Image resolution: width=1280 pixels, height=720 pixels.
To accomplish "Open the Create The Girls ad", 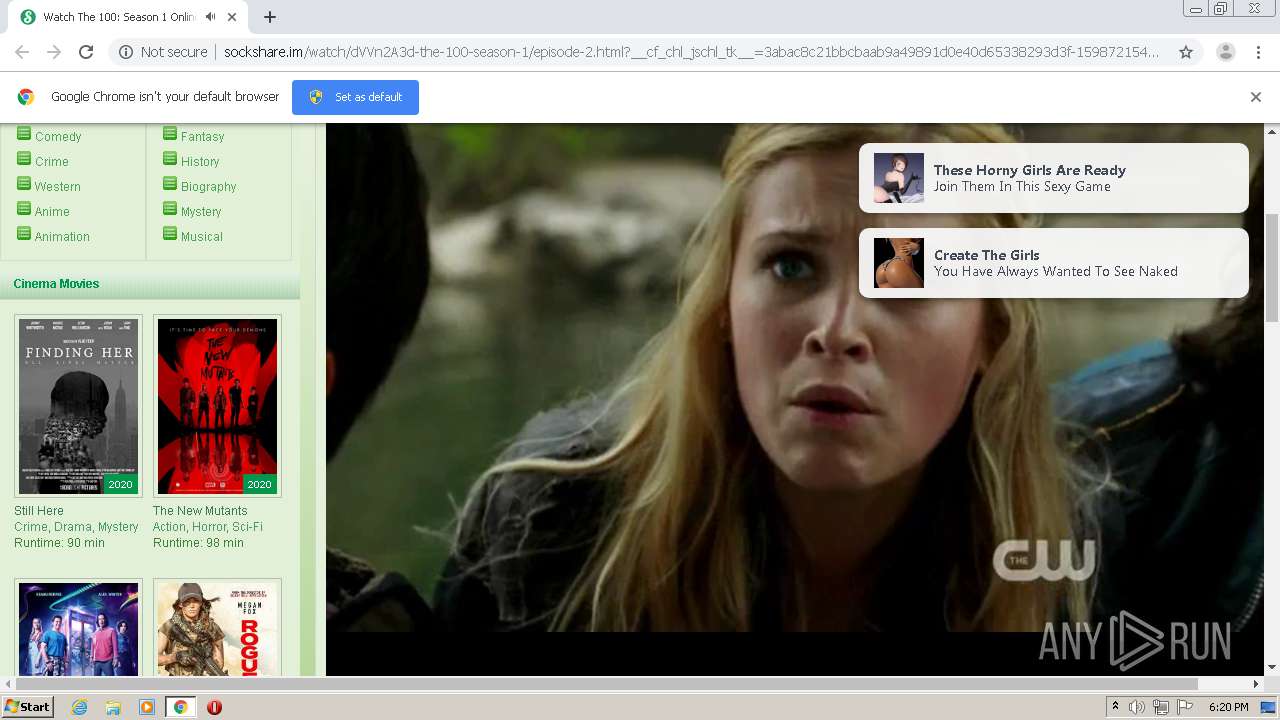I will (1054, 263).
